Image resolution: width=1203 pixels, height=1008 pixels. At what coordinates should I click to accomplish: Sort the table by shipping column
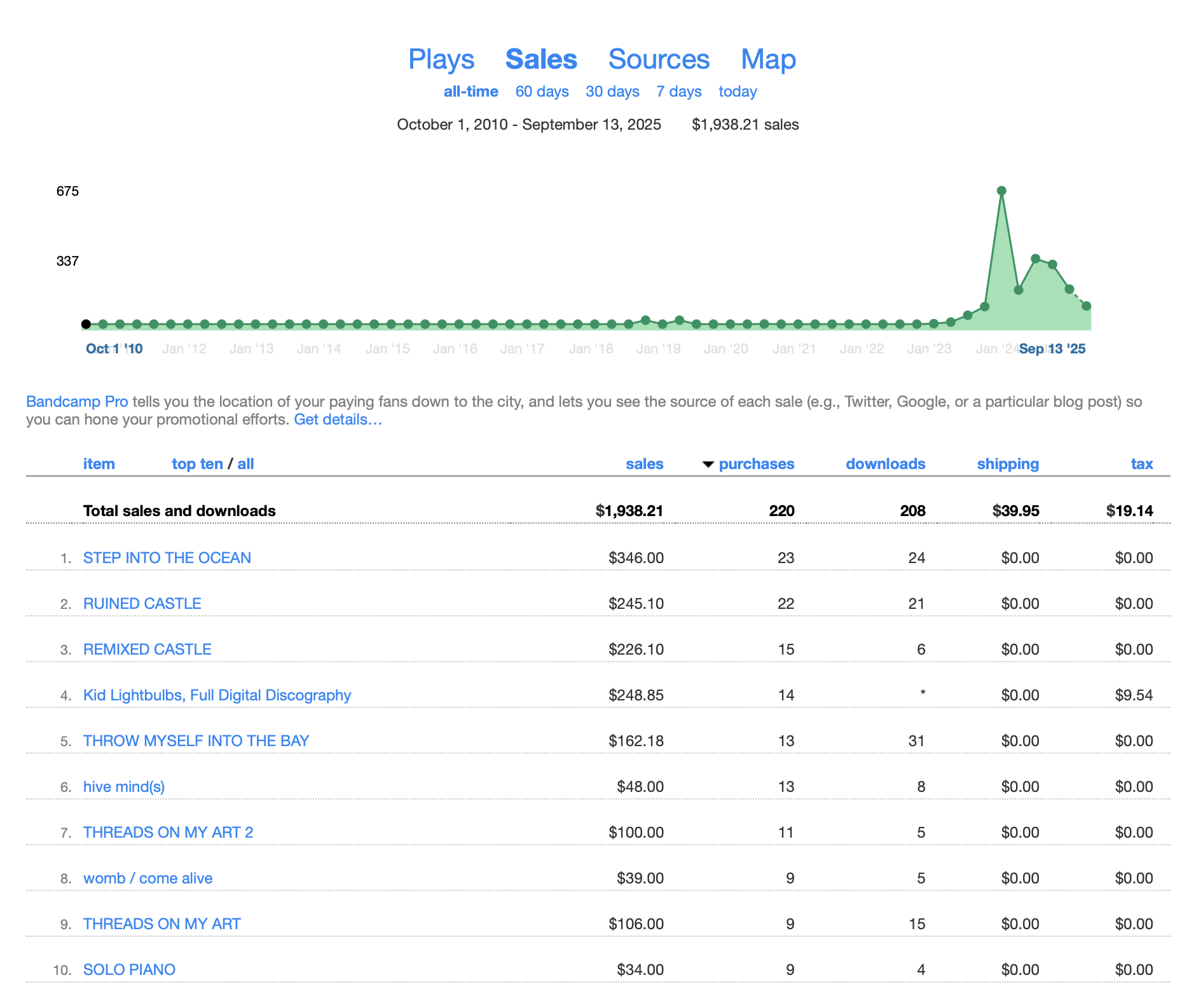pyautogui.click(x=1007, y=464)
